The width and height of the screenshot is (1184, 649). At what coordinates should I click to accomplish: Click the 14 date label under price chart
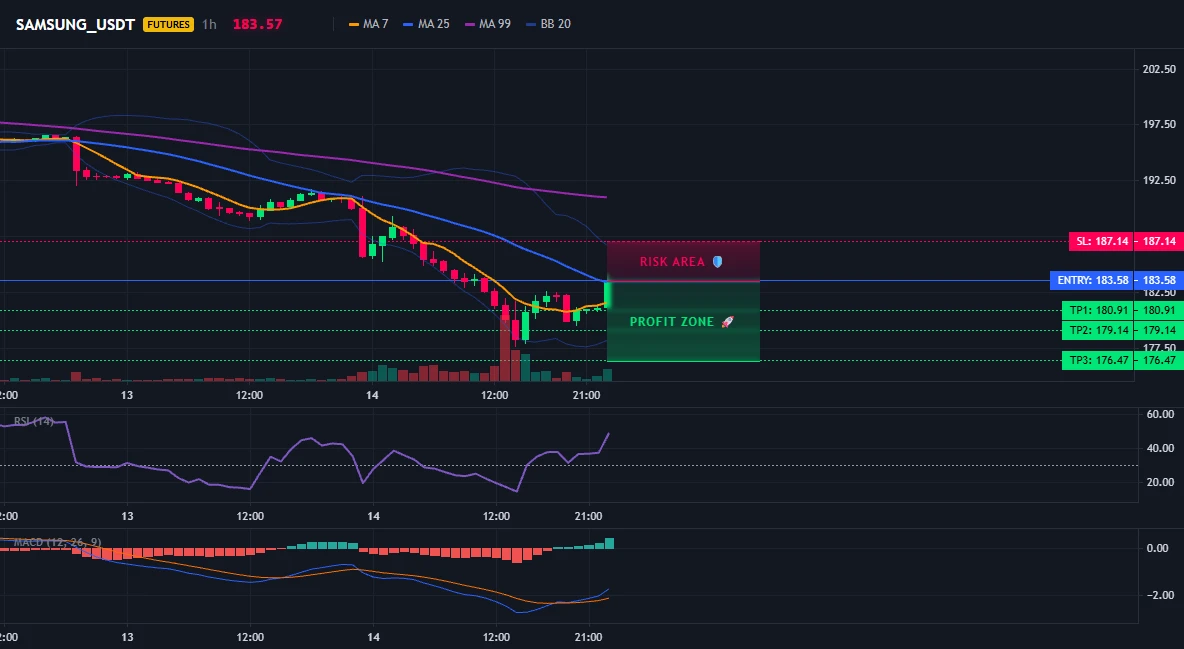(x=372, y=395)
